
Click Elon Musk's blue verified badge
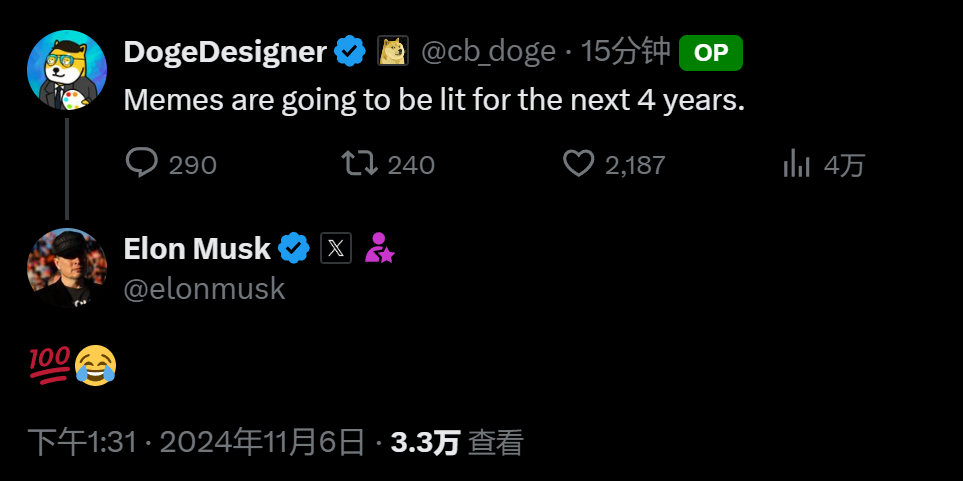293,248
